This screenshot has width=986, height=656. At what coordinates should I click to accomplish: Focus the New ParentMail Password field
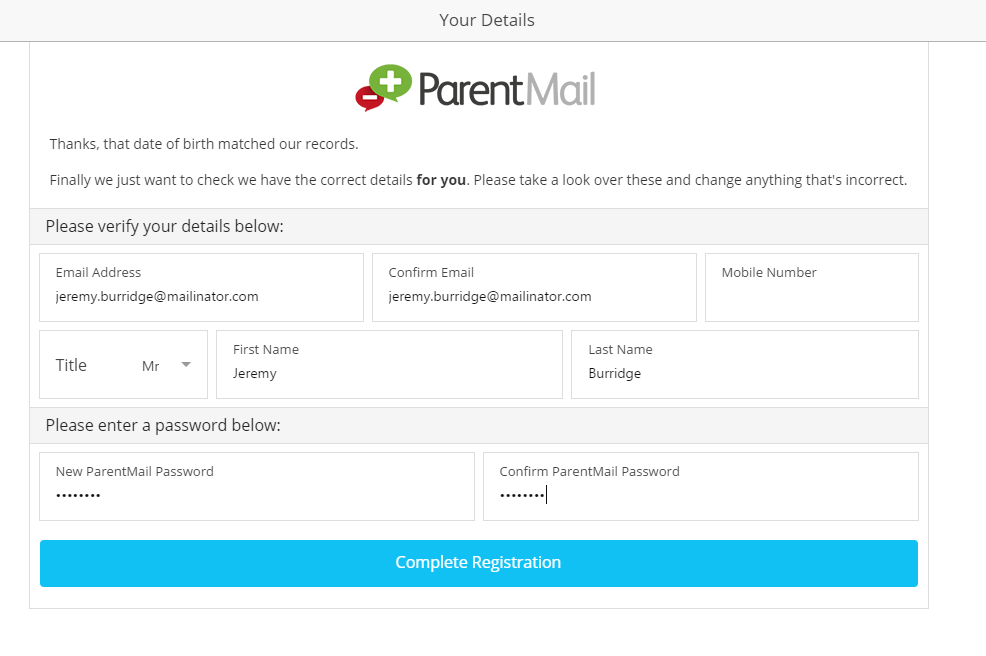click(x=256, y=495)
